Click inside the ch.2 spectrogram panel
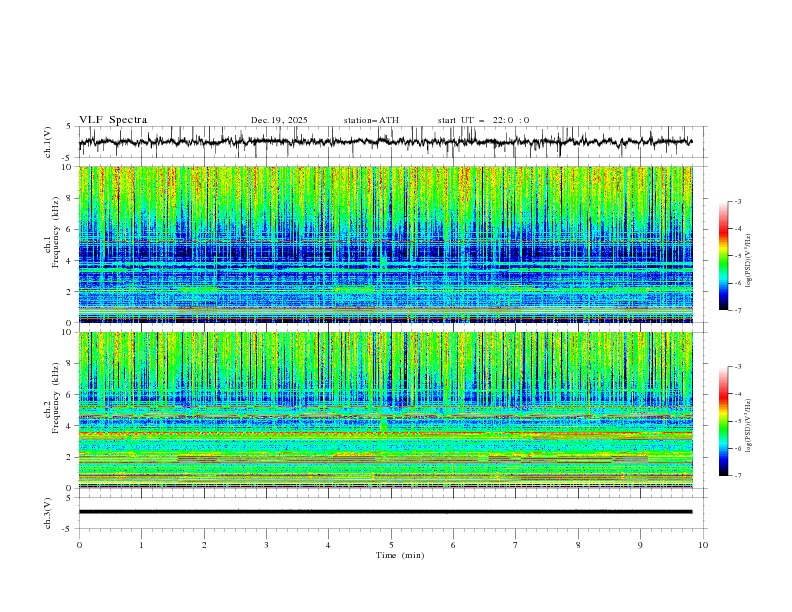 385,410
